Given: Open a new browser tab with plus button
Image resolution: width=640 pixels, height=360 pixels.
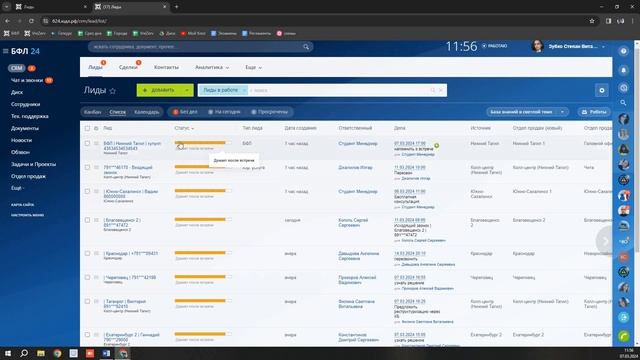Looking at the screenshot, I should 176,7.
